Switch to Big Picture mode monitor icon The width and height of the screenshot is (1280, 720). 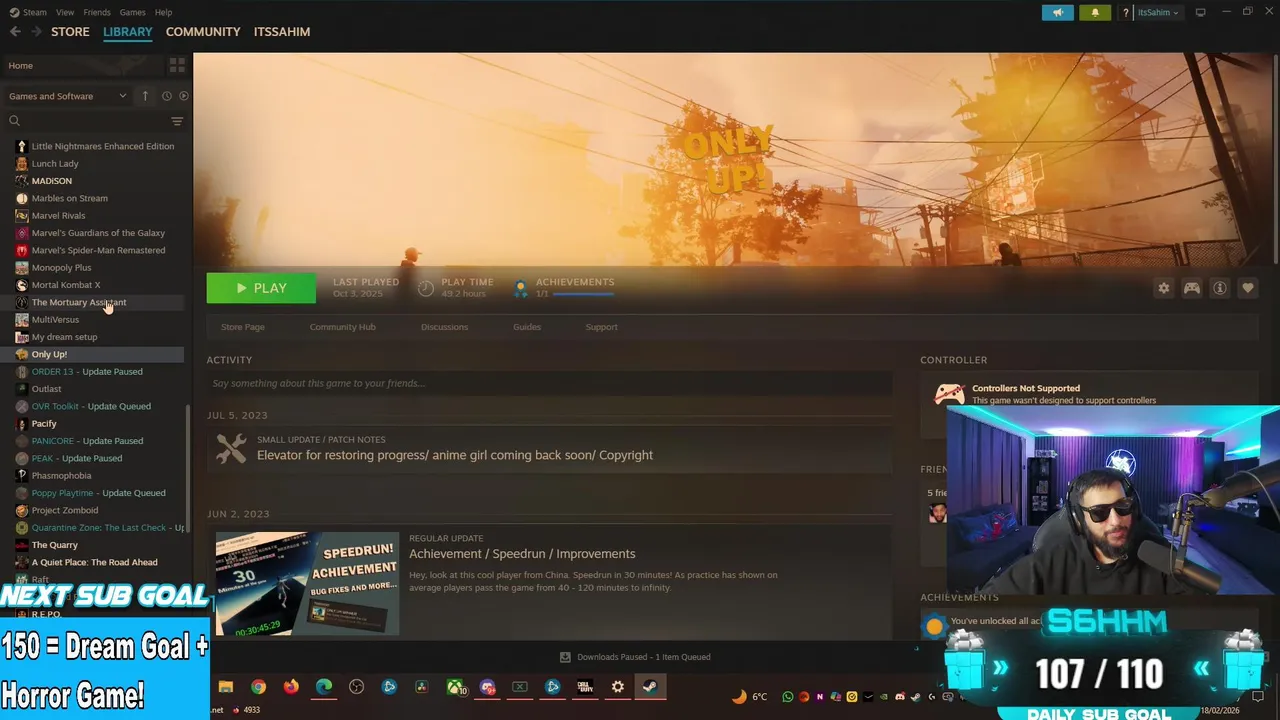[x=1201, y=12]
